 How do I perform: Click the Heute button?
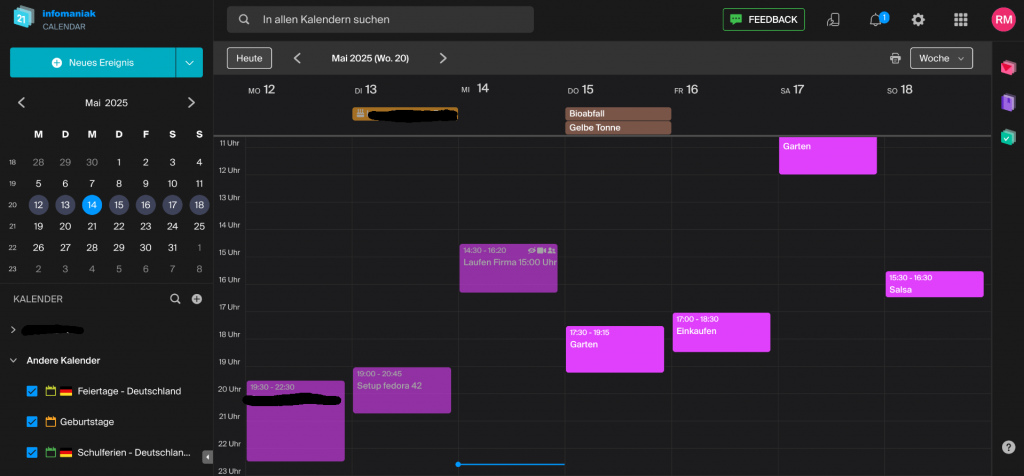pyautogui.click(x=249, y=58)
